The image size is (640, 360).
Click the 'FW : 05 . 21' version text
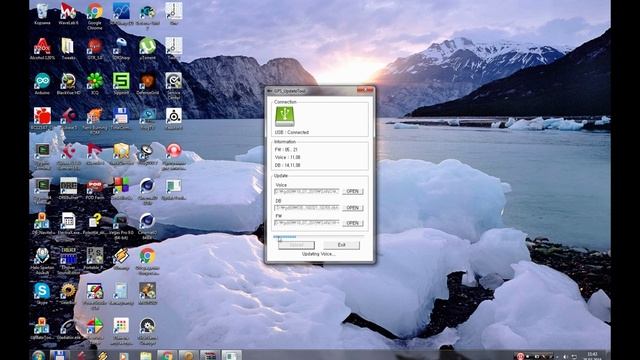pyautogui.click(x=286, y=150)
